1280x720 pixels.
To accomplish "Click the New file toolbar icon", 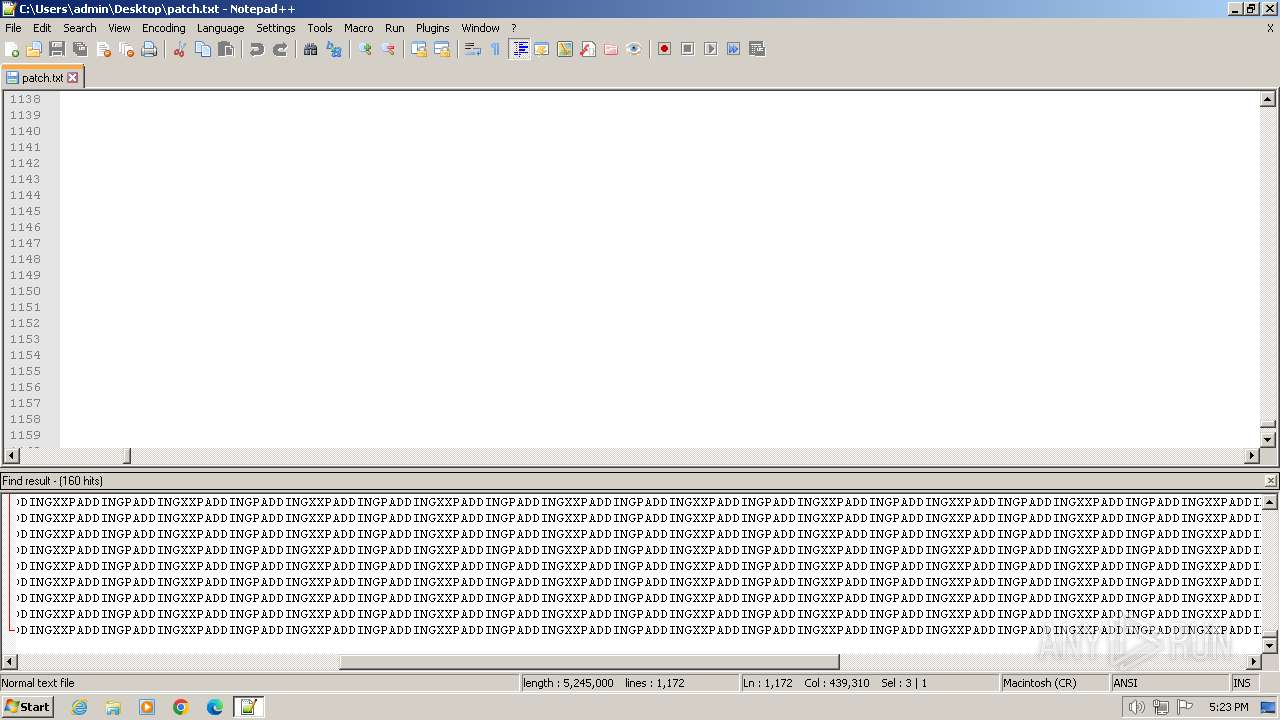I will click(x=12, y=49).
